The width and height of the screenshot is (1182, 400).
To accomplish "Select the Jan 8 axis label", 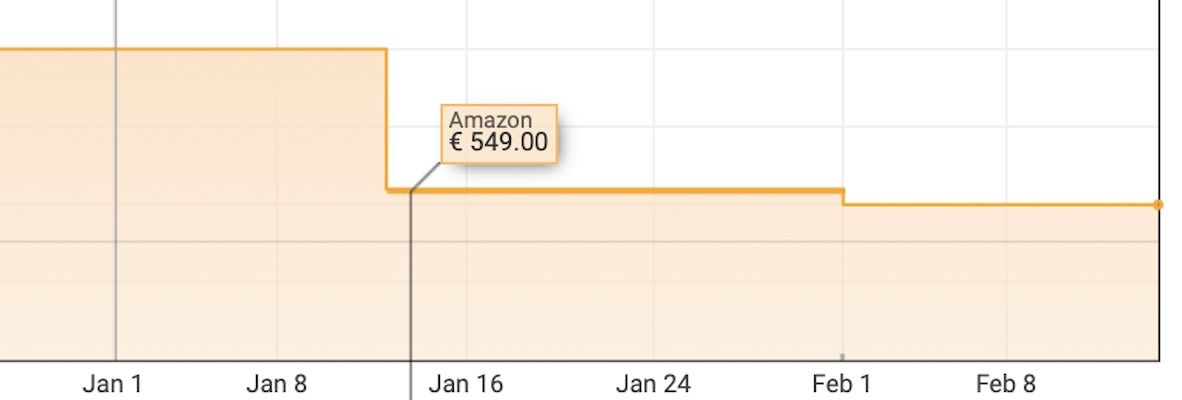I will click(x=277, y=384).
